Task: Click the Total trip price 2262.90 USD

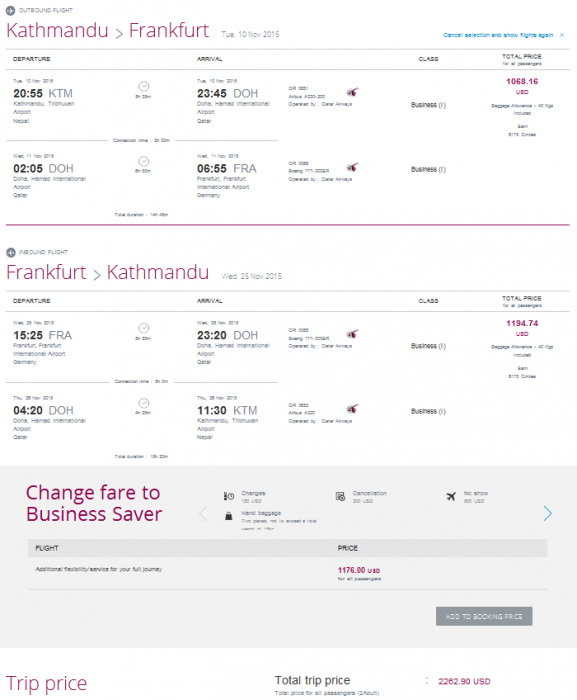Action: click(x=464, y=681)
